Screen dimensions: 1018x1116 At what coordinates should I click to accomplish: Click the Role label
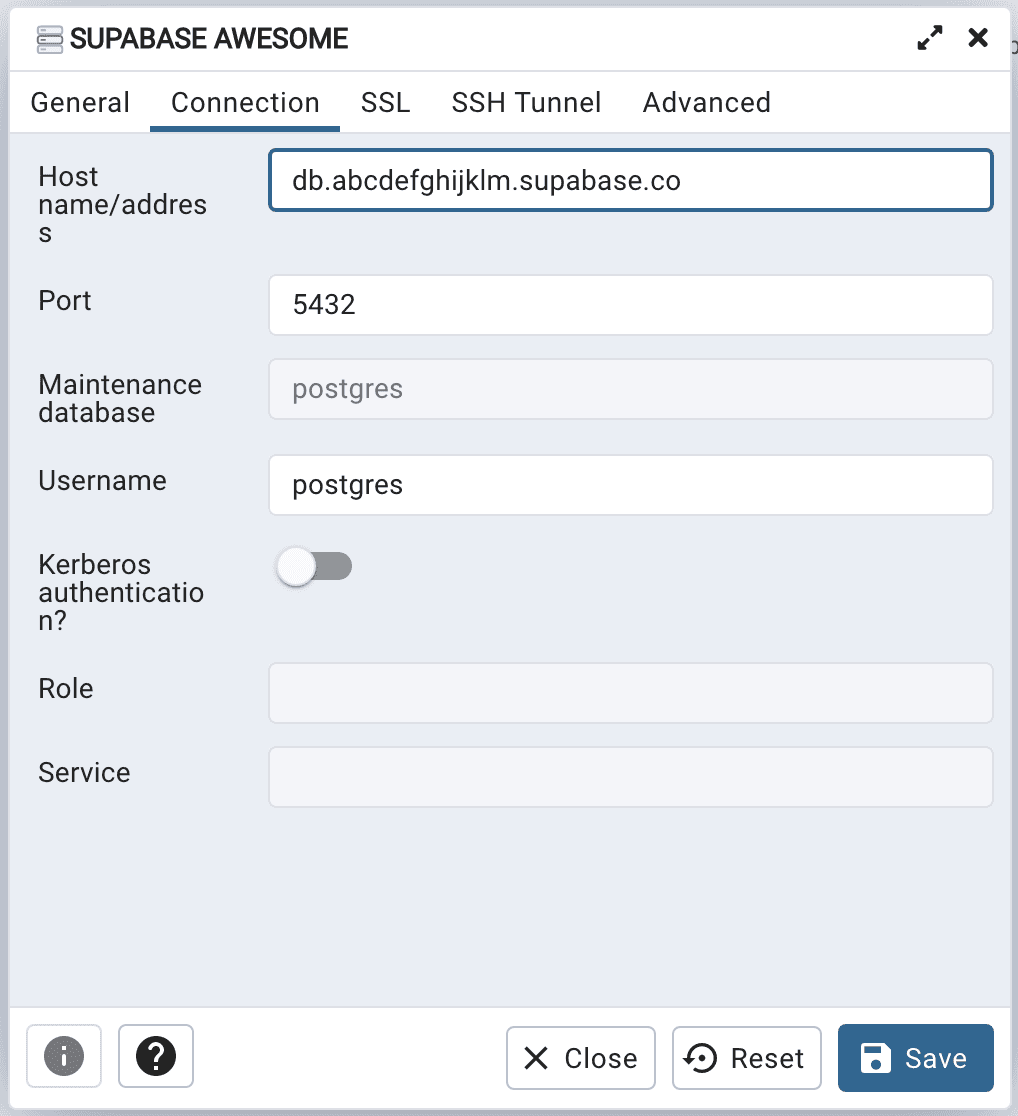click(x=65, y=688)
